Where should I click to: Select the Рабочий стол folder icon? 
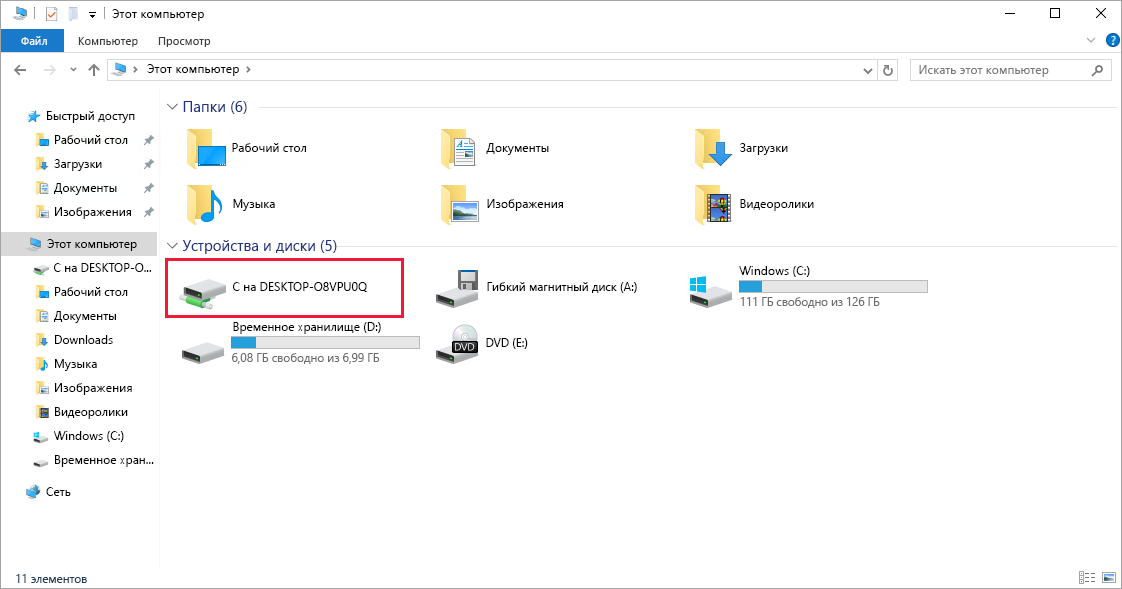[206, 148]
